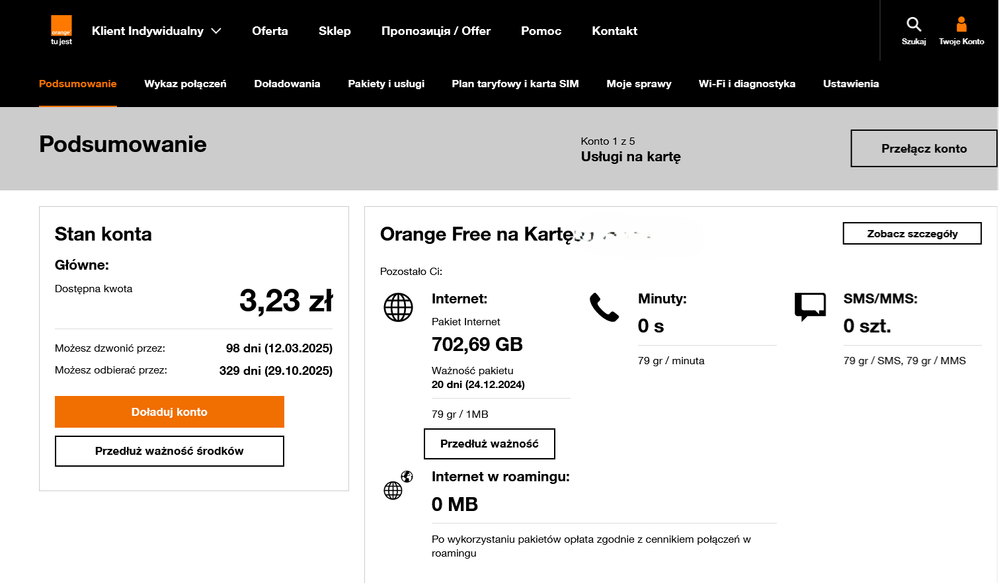The width and height of the screenshot is (999, 583).
Task: Go to Pomoc section
Action: coord(541,31)
